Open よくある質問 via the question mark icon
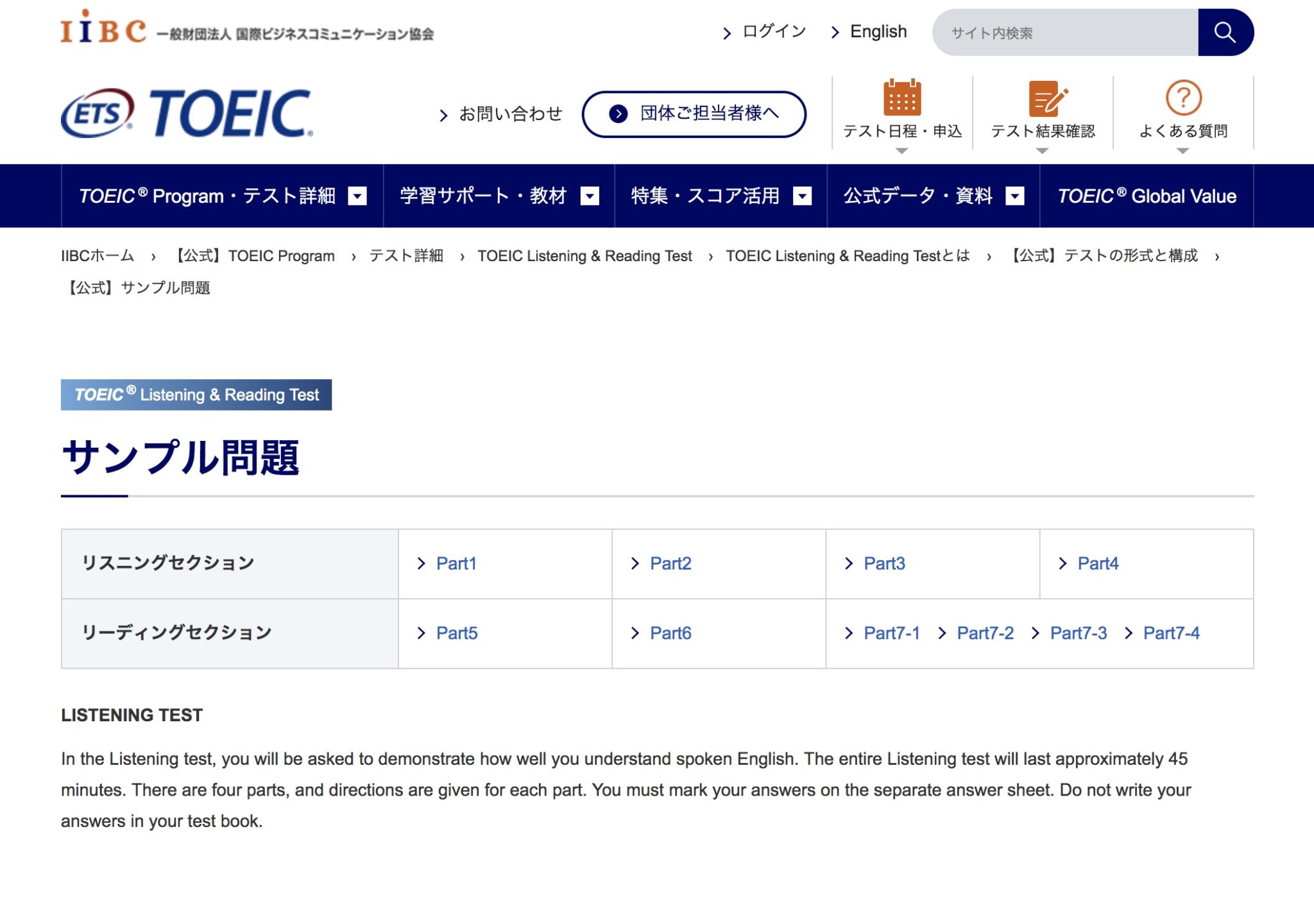The width and height of the screenshot is (1314, 924). [x=1182, y=99]
